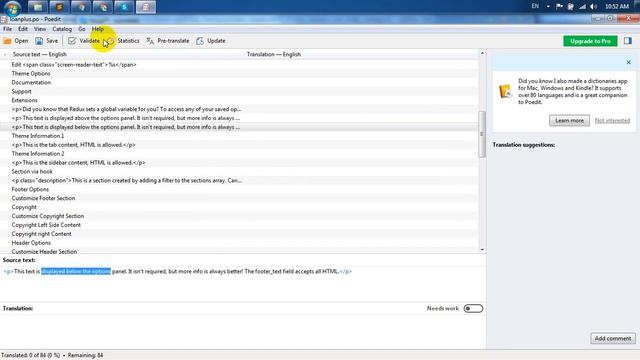This screenshot has width=640, height=360.
Task: Open the Edit menu
Action: point(23,29)
